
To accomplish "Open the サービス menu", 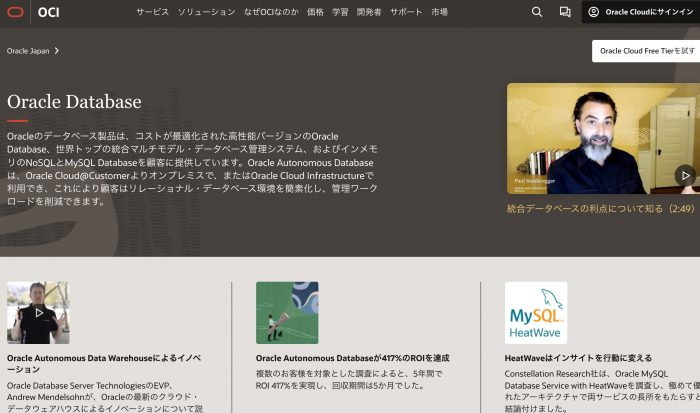I will 153,12.
